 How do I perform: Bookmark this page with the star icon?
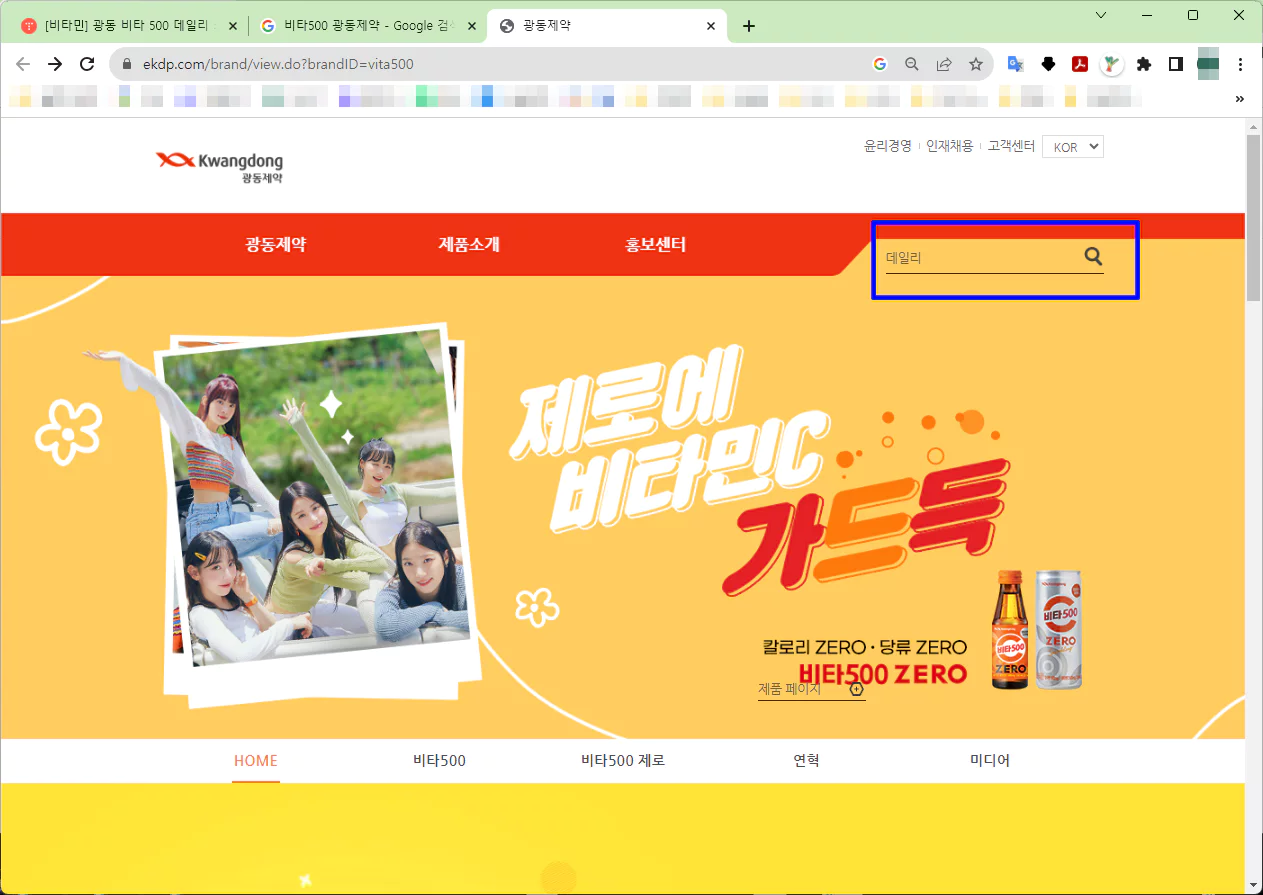(976, 64)
